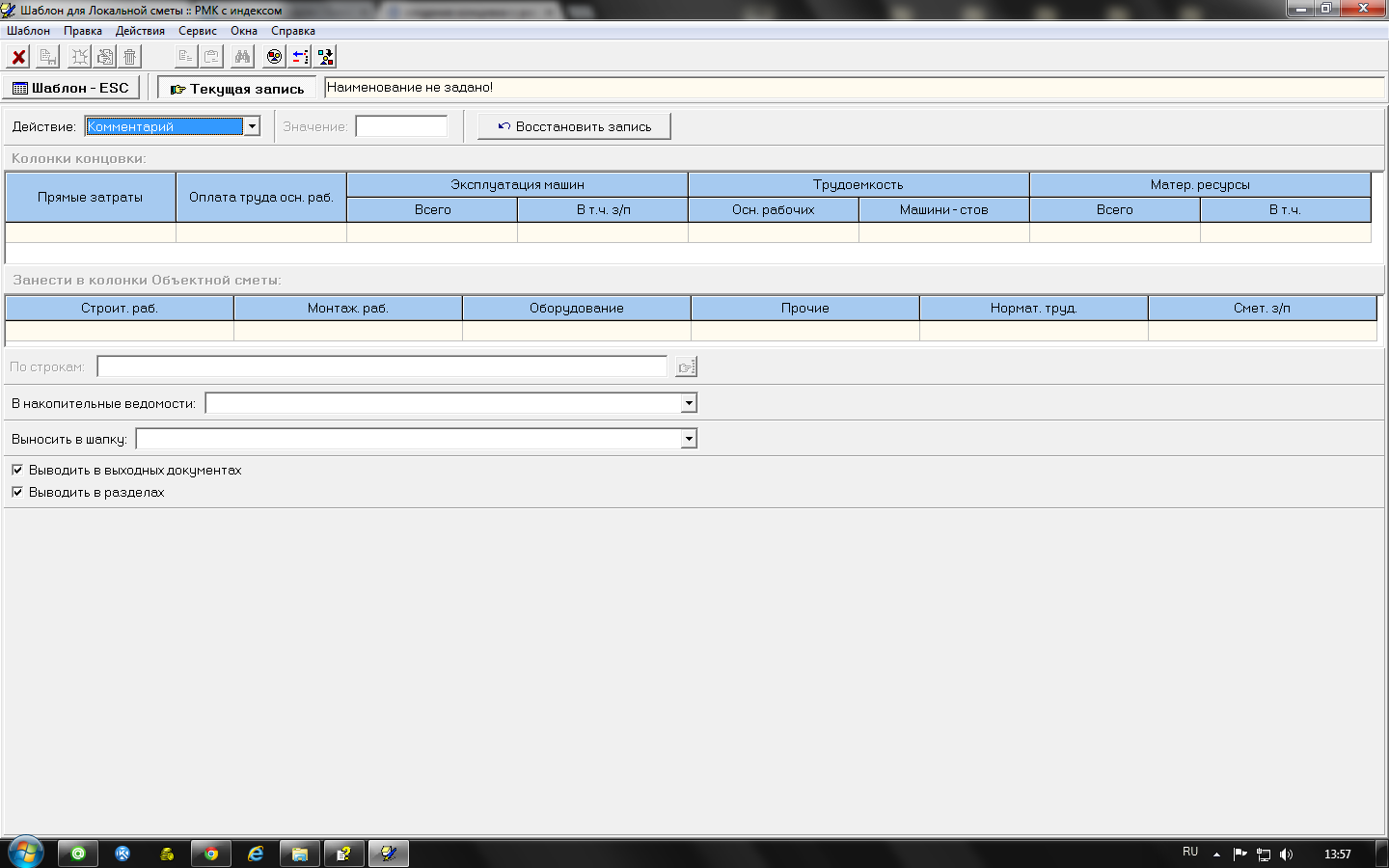Click the new-record starburst toolbar icon
Viewport: 1389px width, 868px height.
pos(80,57)
